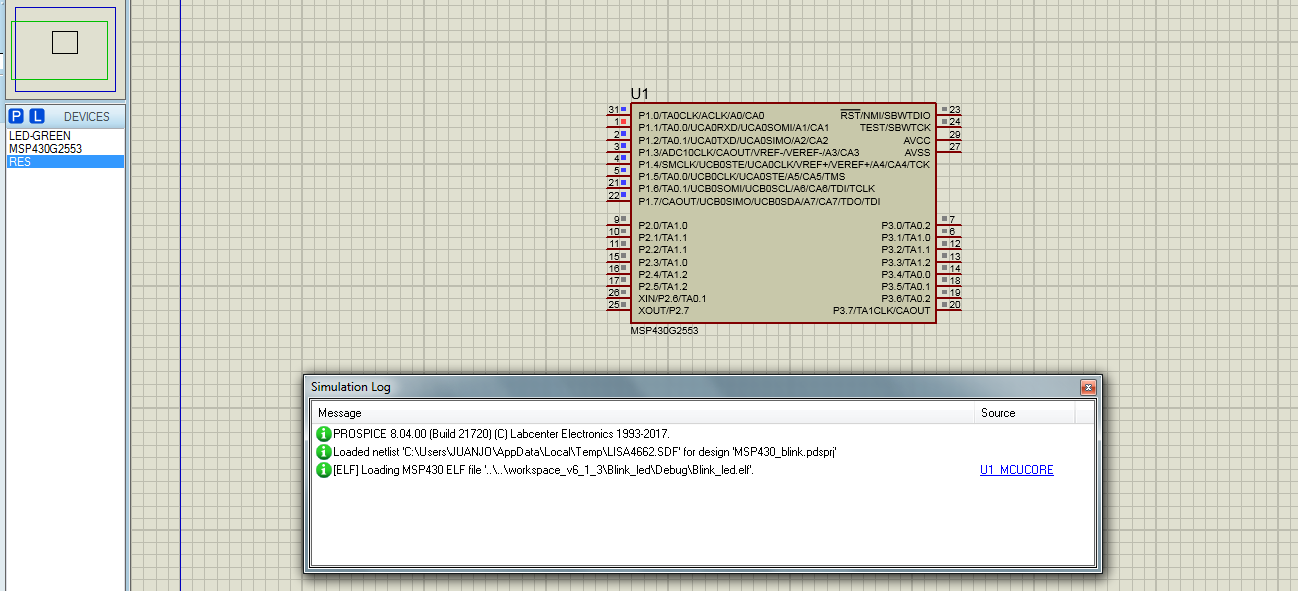Click pin label P2.1/TA1.1
The height and width of the screenshot is (591, 1298).
coord(663,238)
